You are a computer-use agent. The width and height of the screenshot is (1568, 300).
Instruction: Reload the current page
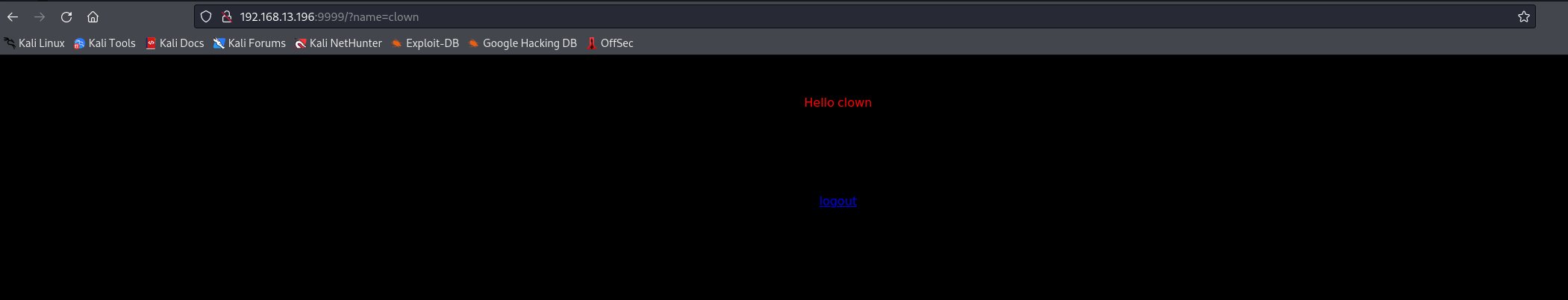pos(66,16)
